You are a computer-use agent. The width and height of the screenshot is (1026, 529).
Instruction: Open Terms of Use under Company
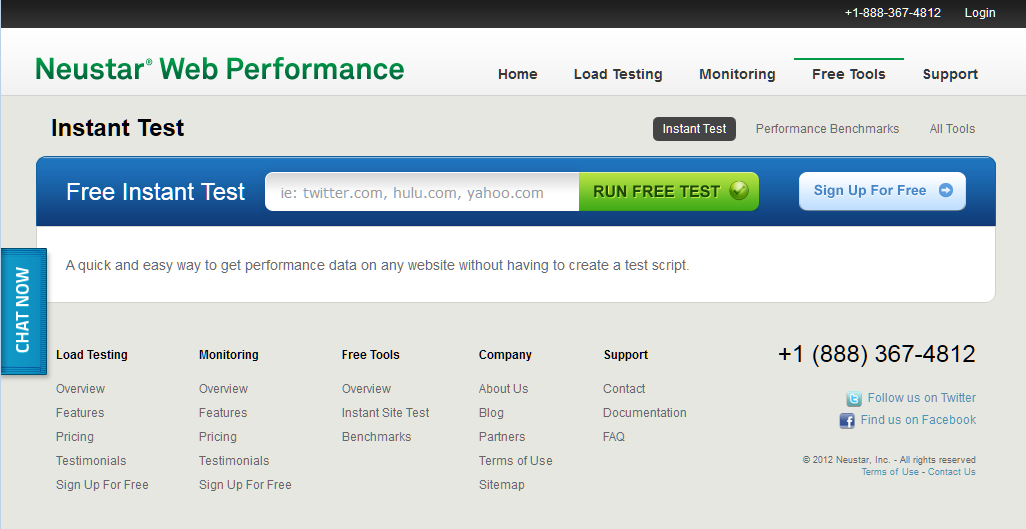pyautogui.click(x=516, y=461)
